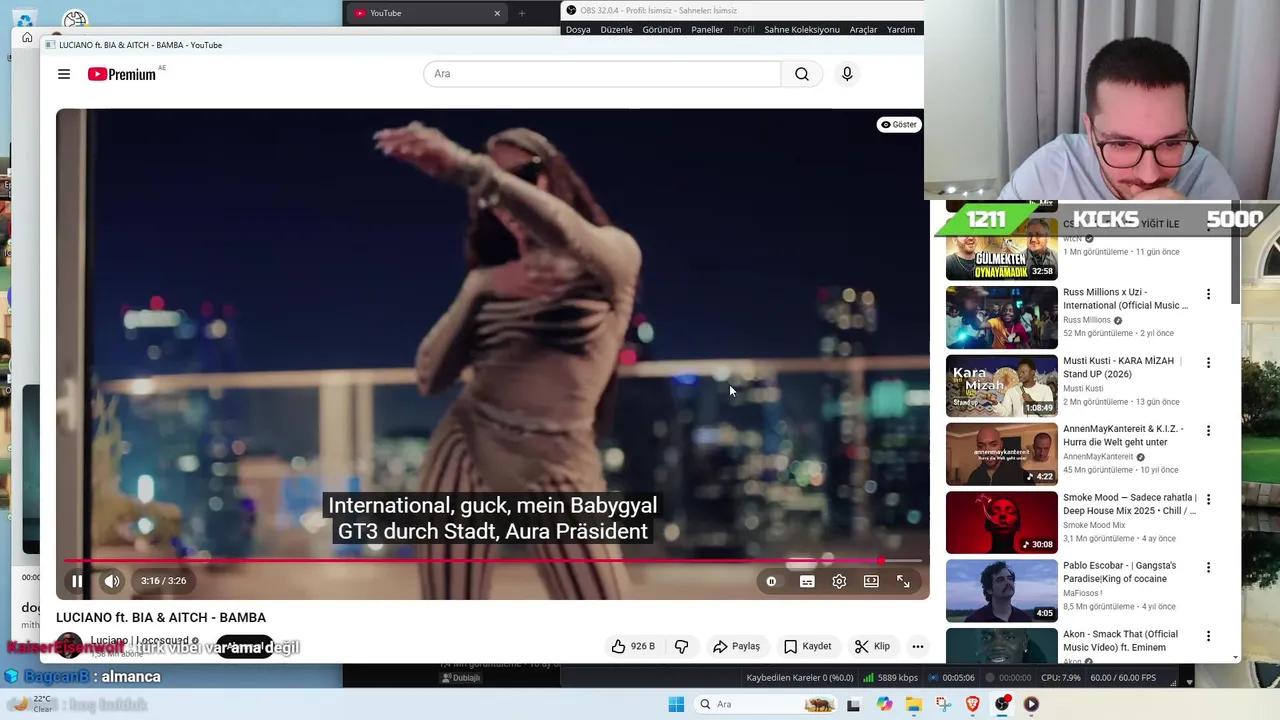Screen dimensions: 1280x720
Task: Click the 'Göster' eye button on video
Action: 898,125
